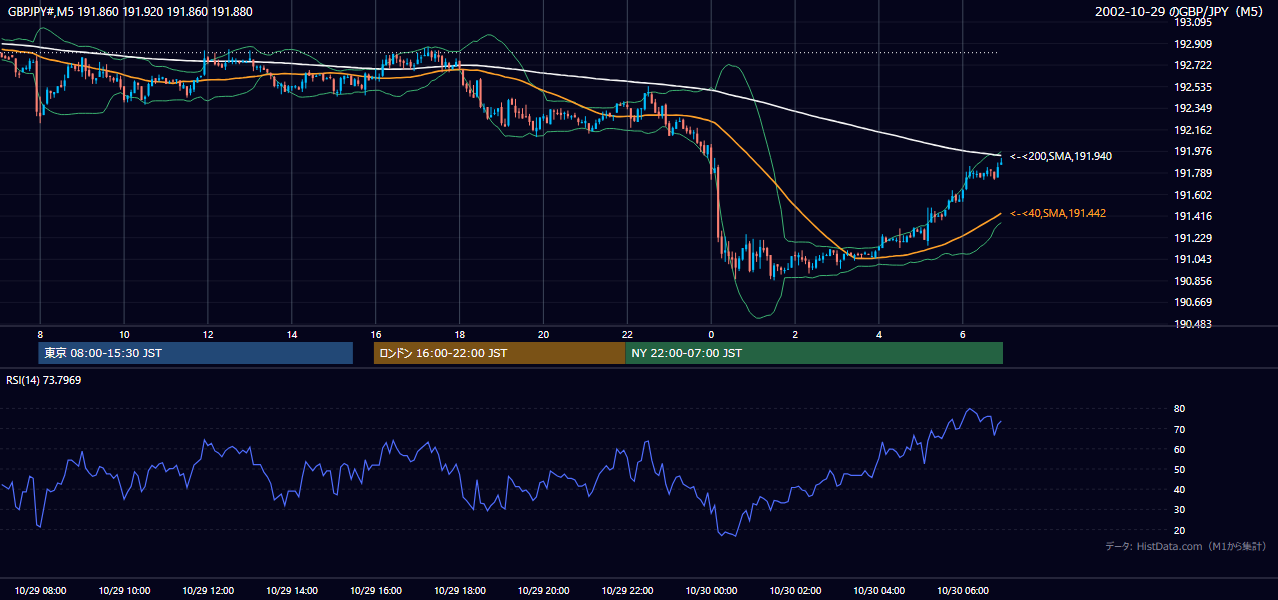The height and width of the screenshot is (600, 1278).
Task: Select the 東京 08:00-15:30 JST session bar
Action: click(x=196, y=353)
